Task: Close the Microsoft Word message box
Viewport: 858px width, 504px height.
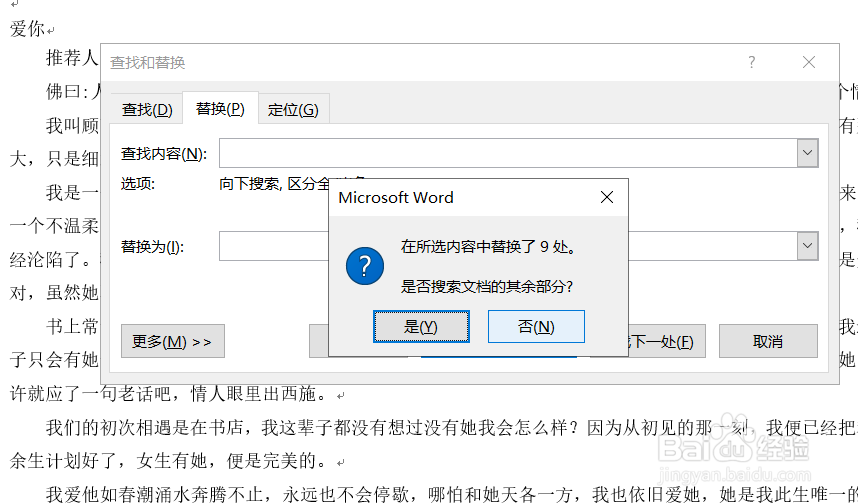Action: point(607,197)
